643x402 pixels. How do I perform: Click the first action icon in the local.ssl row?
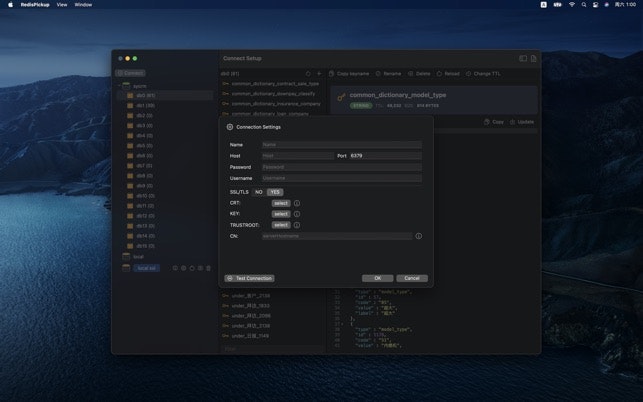click(175, 268)
